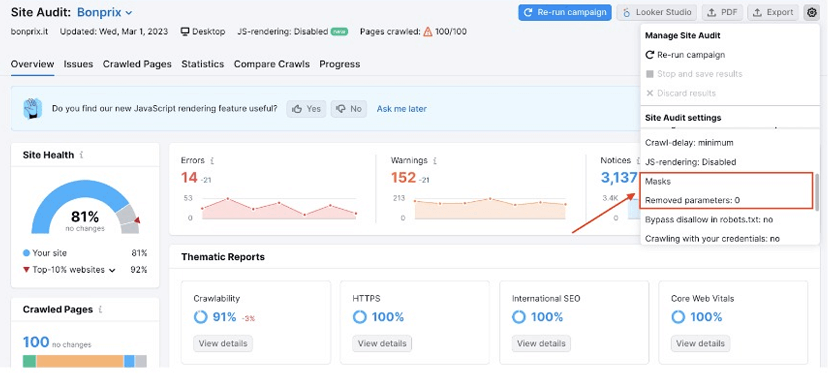View details for Core Web Vitals report

coord(700,344)
